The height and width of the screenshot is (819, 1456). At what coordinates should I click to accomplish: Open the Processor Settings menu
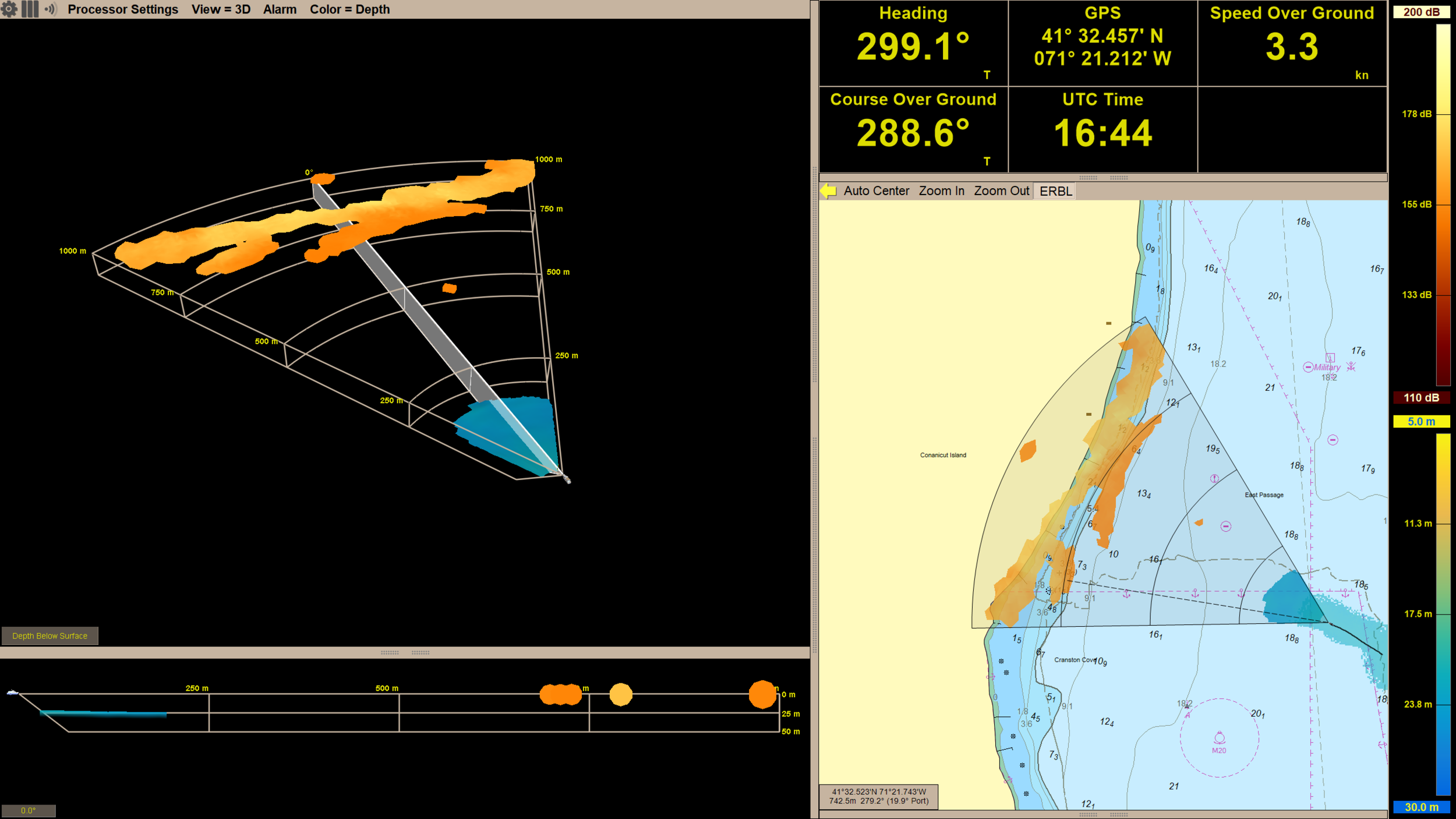(x=122, y=9)
